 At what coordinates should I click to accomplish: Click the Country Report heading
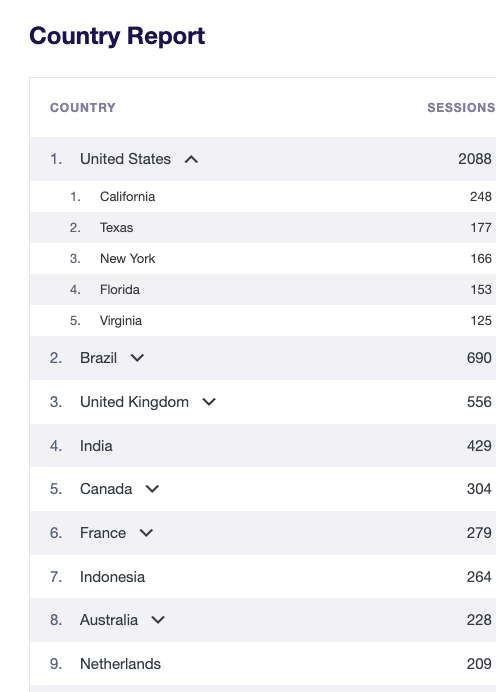(x=117, y=36)
